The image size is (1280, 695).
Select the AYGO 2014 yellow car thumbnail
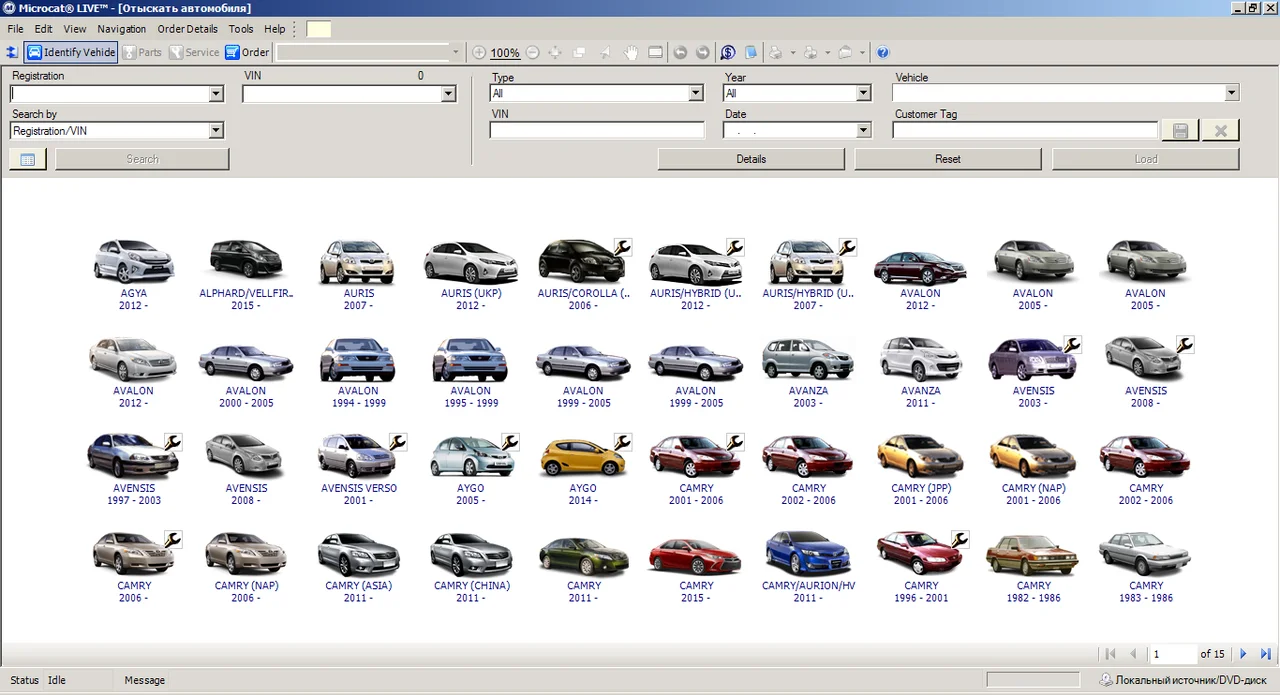click(x=583, y=460)
